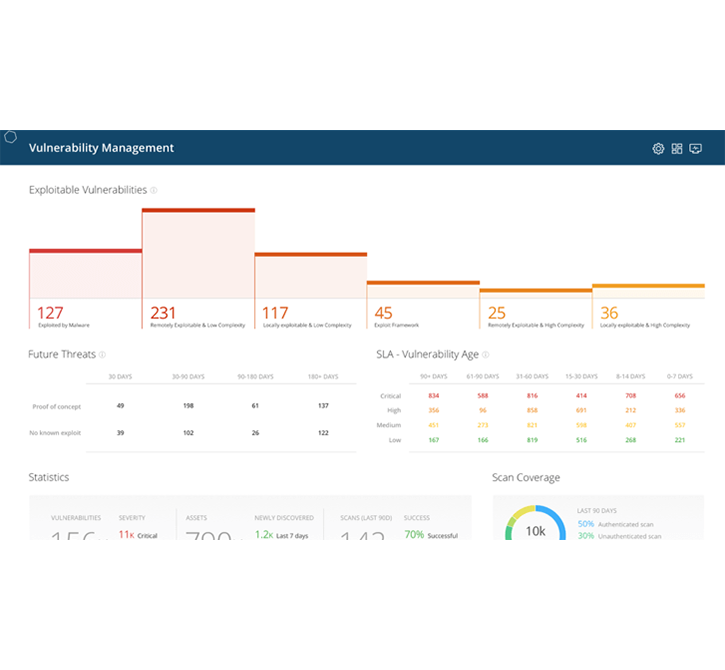Click High 90+ days value 356
The width and height of the screenshot is (725, 670).
(434, 410)
